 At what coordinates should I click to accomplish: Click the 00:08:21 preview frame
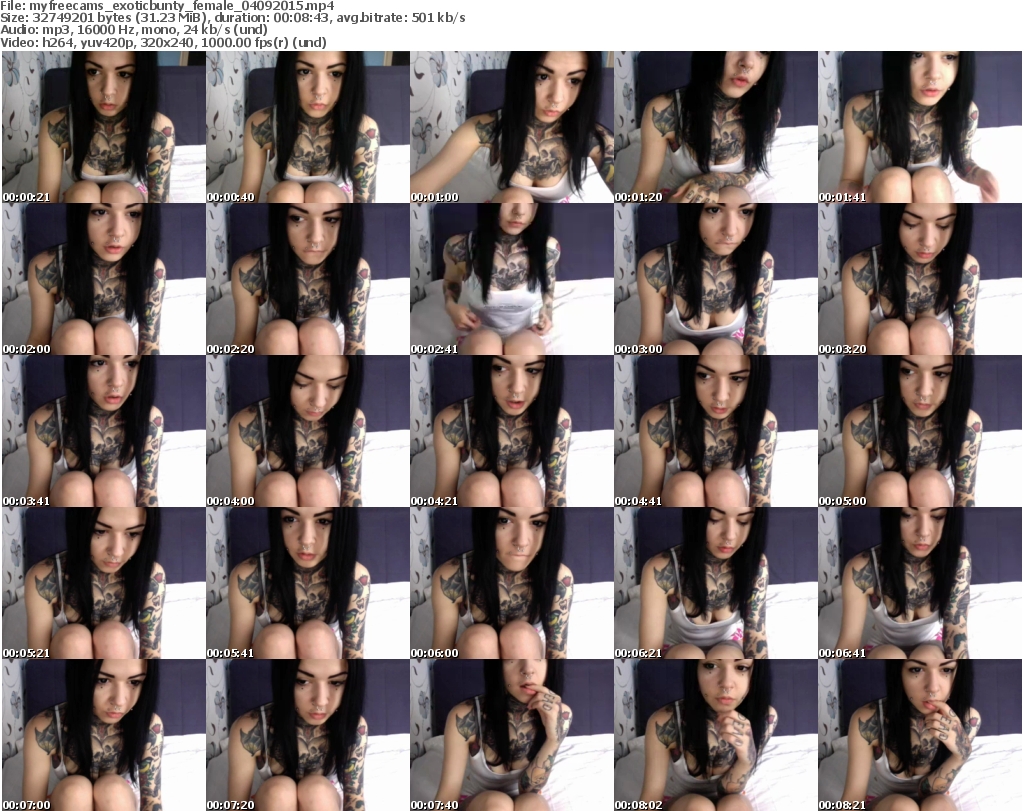tap(920, 735)
